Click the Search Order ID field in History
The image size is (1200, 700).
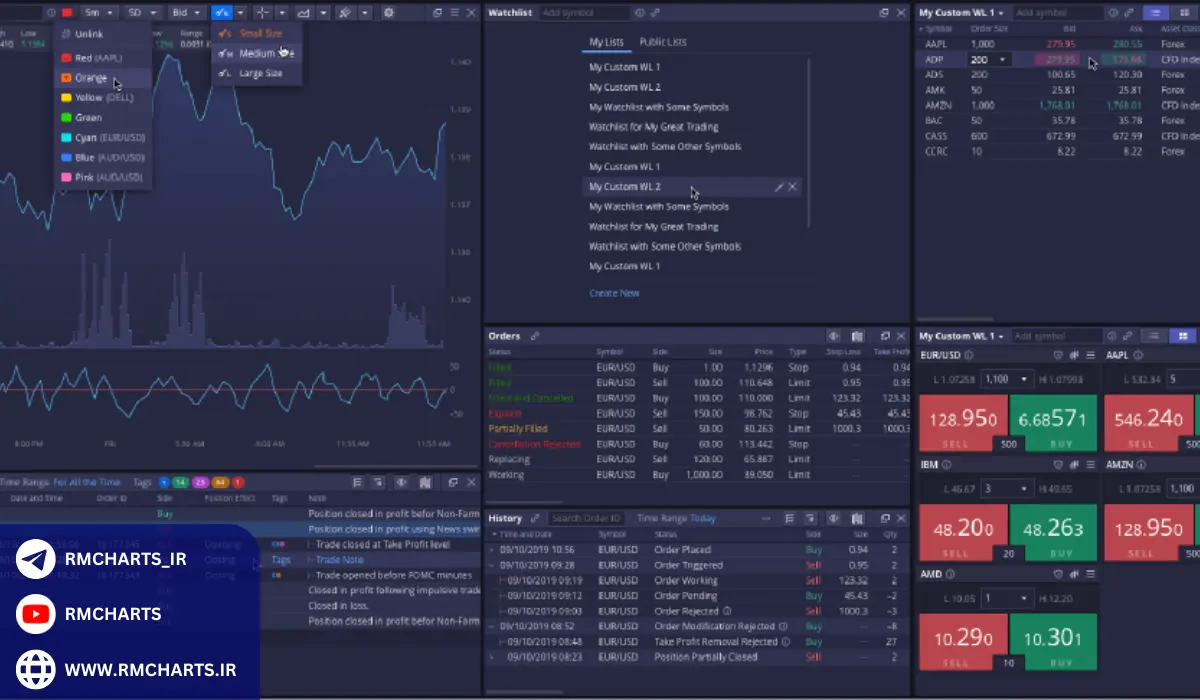pos(588,518)
